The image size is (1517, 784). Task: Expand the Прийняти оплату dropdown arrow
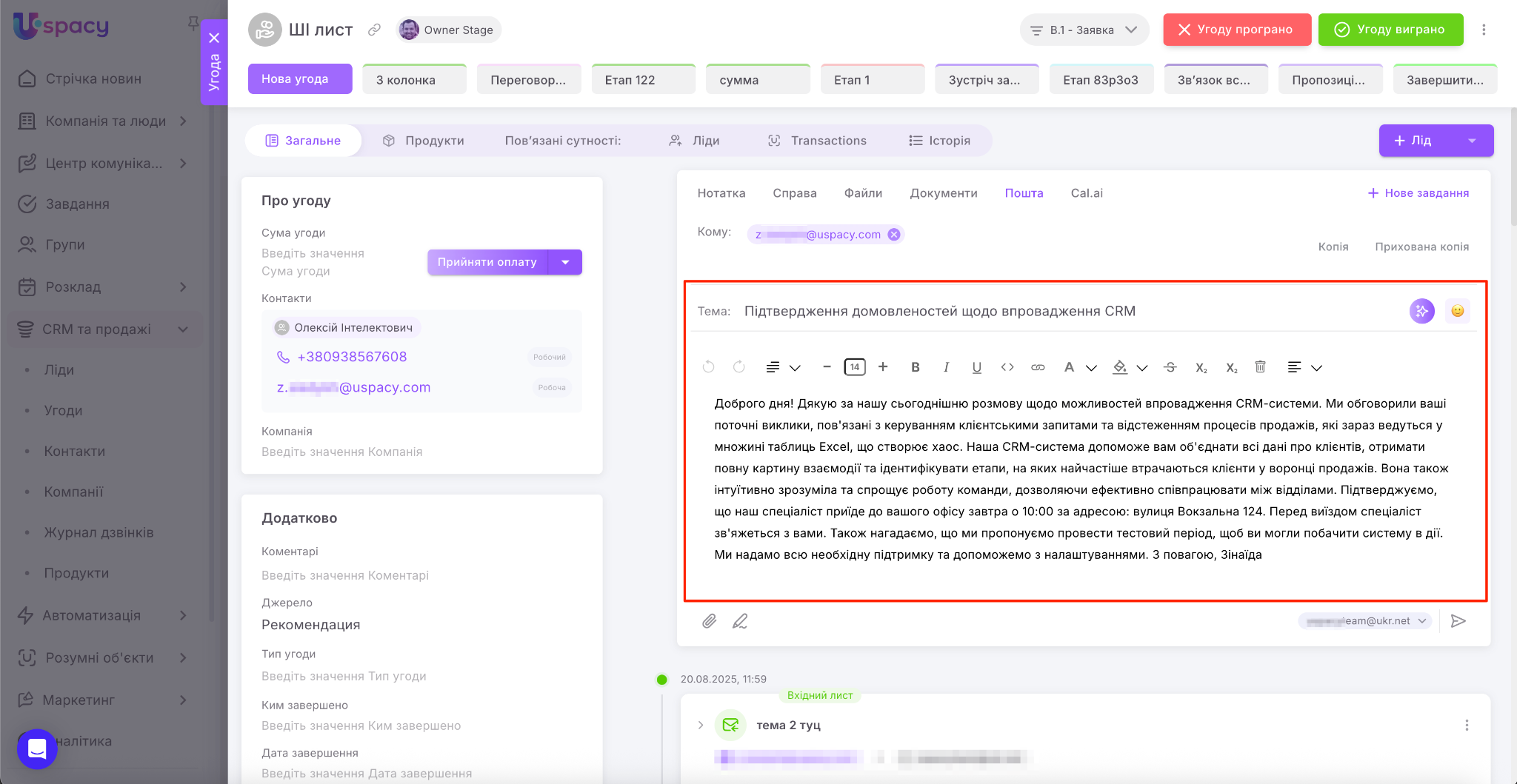566,262
